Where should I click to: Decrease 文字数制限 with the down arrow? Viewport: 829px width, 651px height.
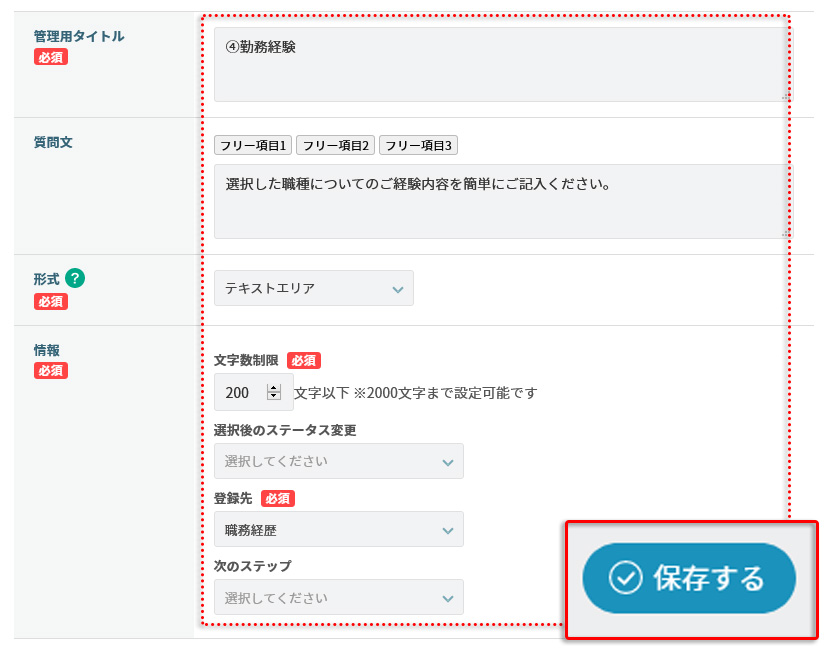(274, 397)
